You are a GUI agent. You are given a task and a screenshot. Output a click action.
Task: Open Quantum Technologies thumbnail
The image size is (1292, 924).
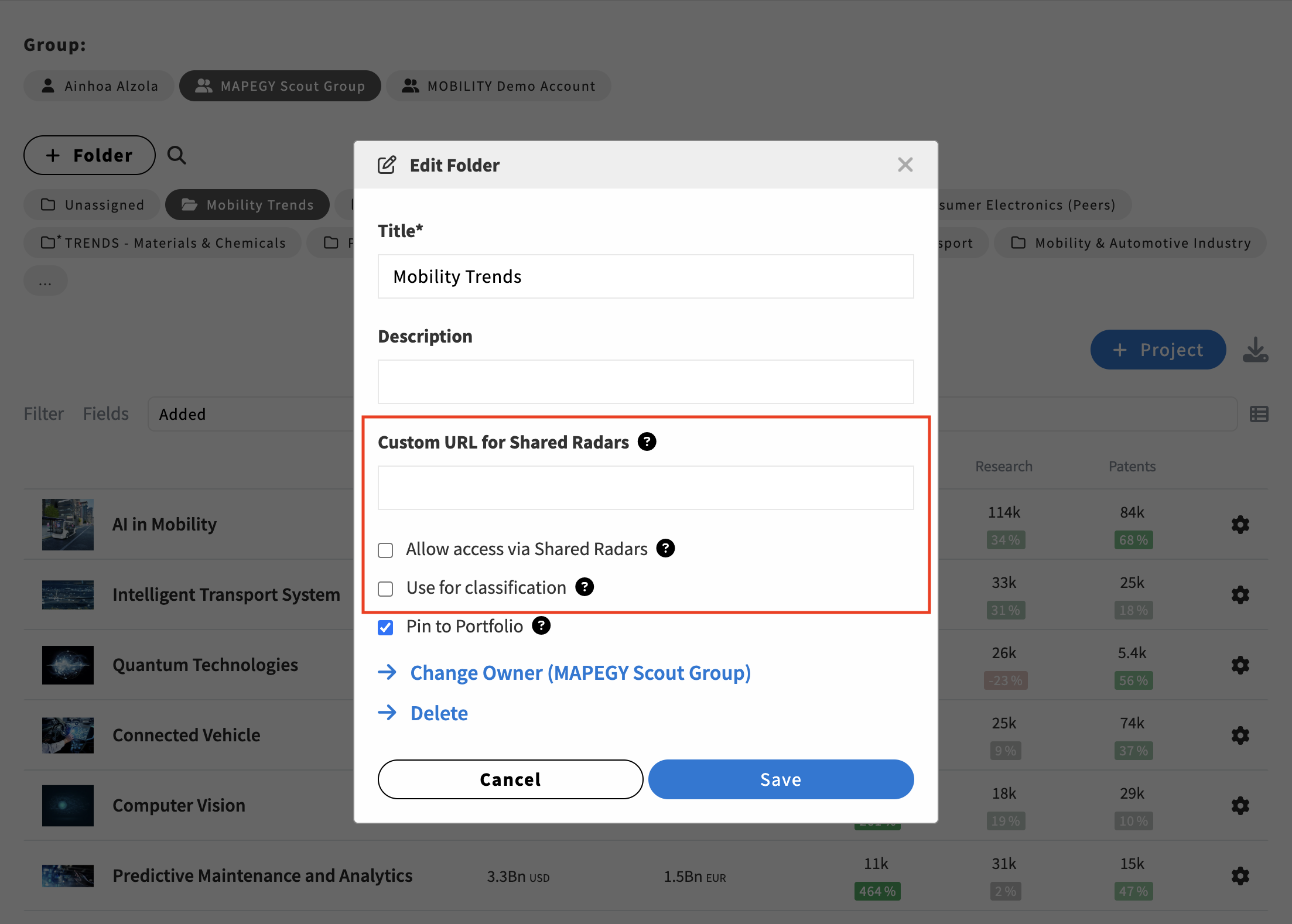pyautogui.click(x=67, y=665)
